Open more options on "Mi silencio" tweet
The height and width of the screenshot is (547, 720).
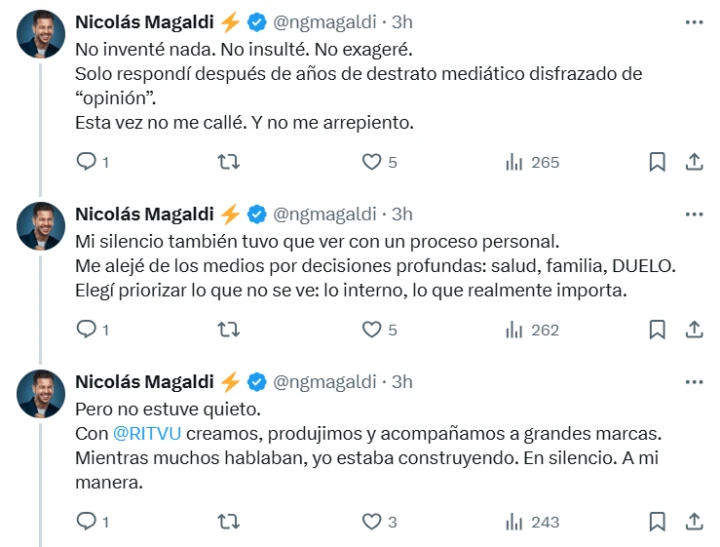coord(693,214)
